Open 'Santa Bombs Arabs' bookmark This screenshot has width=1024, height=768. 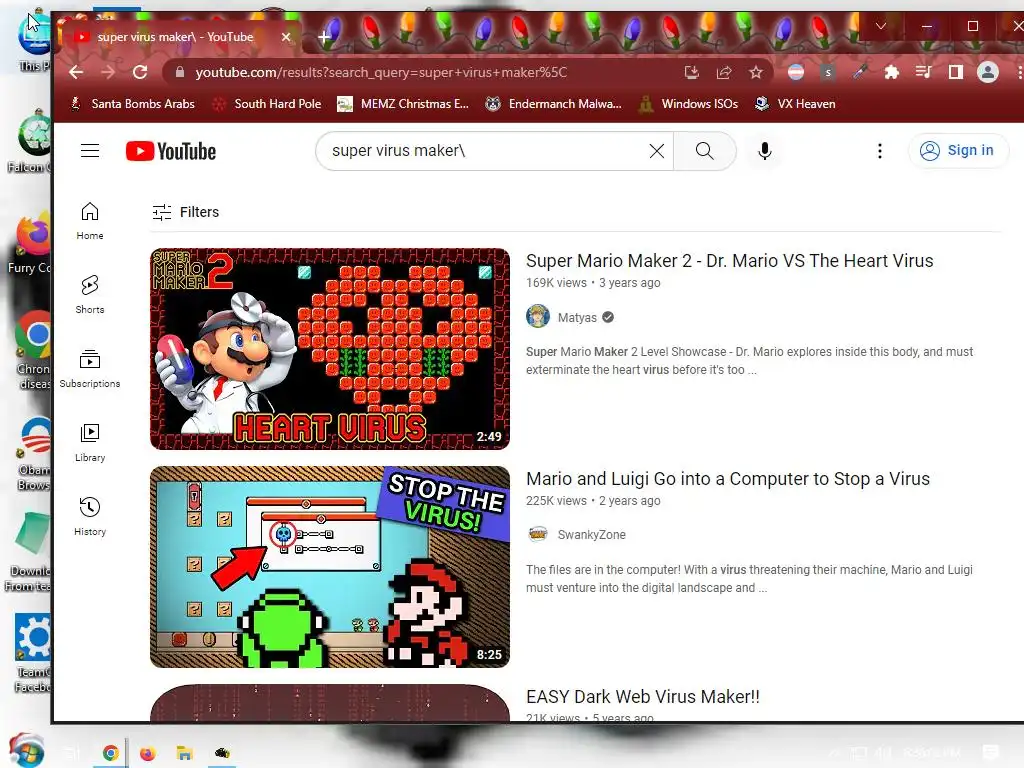point(133,104)
